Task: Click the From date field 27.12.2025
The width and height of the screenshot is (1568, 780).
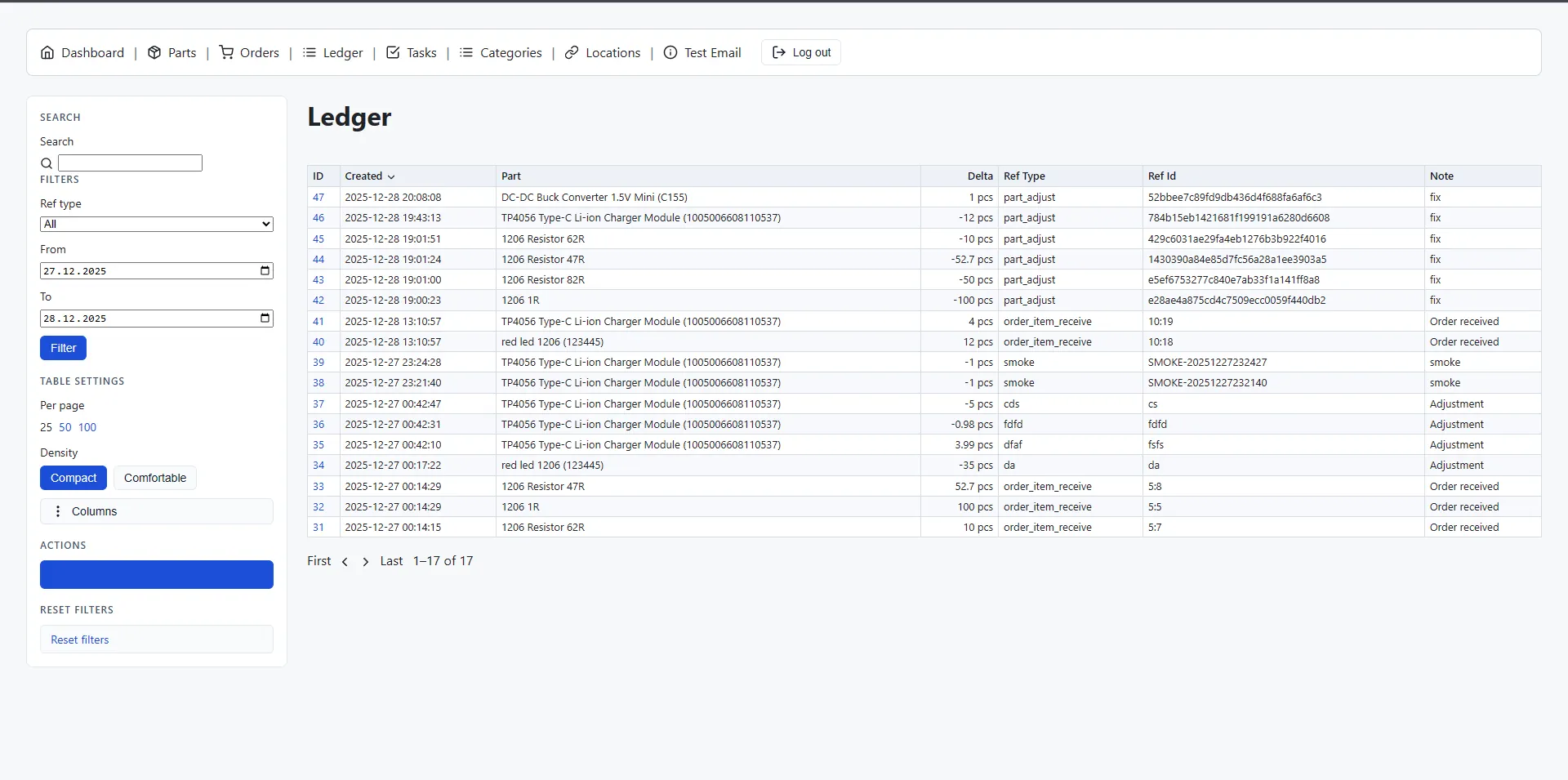Action: (157, 270)
